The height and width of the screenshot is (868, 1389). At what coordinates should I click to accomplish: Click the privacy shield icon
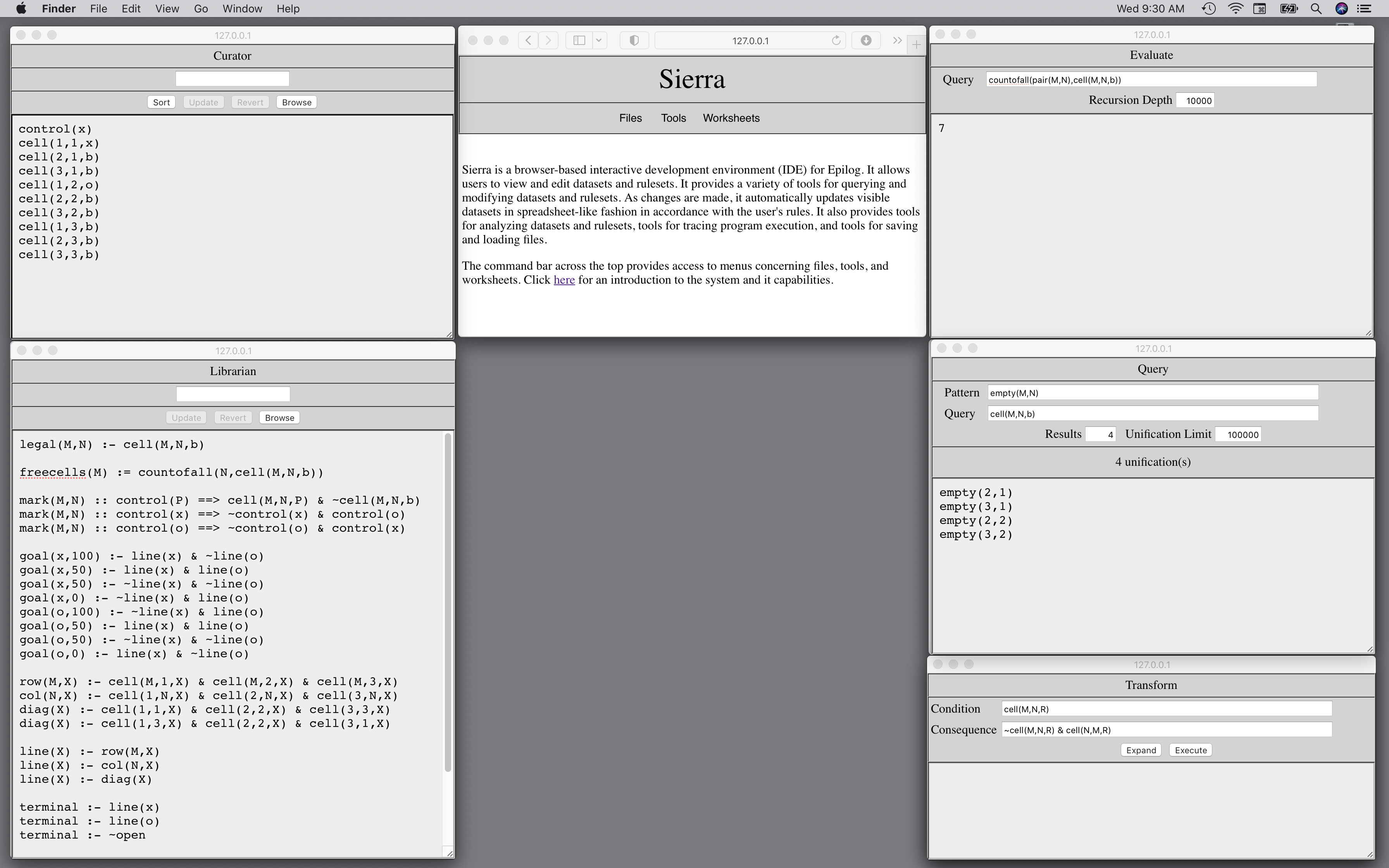click(634, 40)
